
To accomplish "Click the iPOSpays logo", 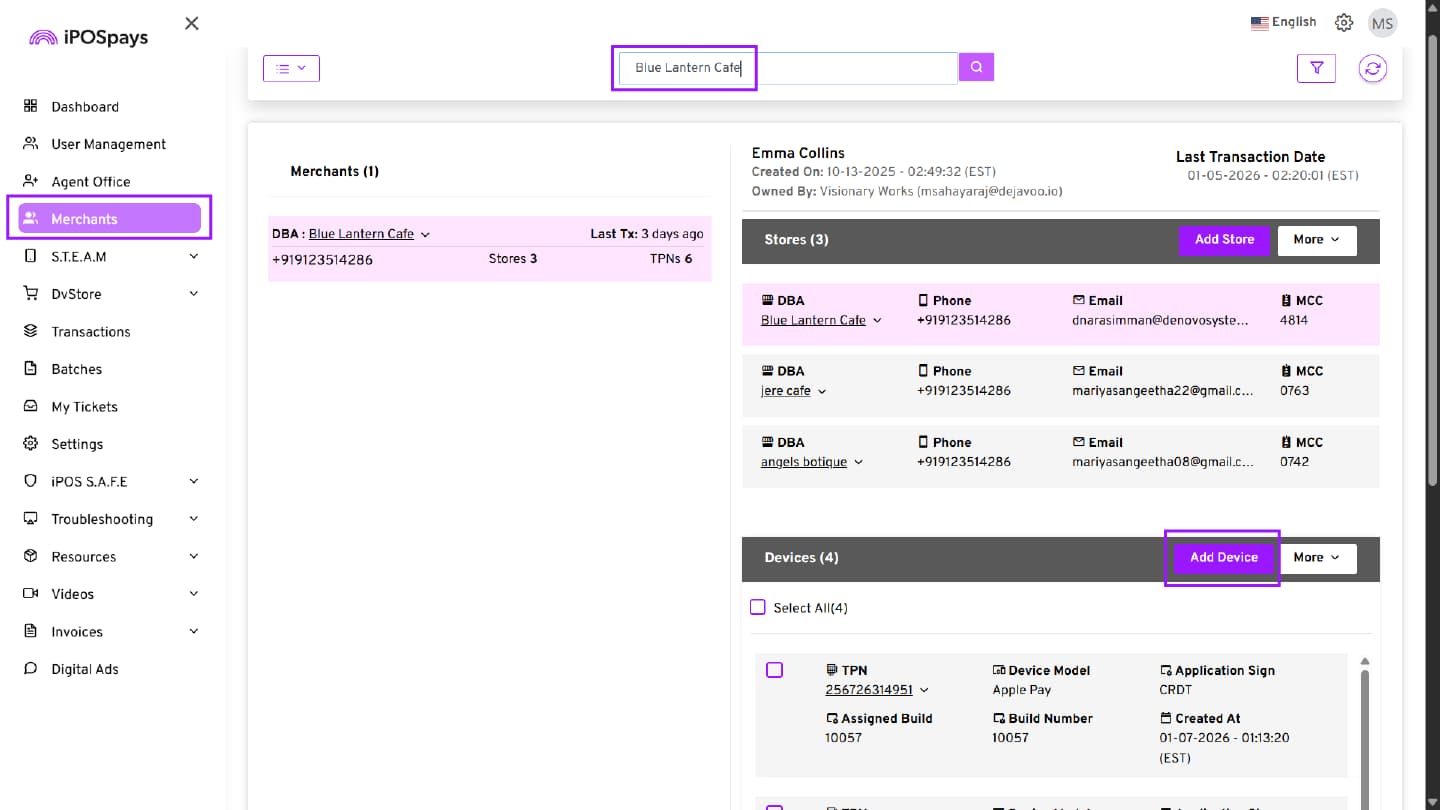I will (x=89, y=38).
